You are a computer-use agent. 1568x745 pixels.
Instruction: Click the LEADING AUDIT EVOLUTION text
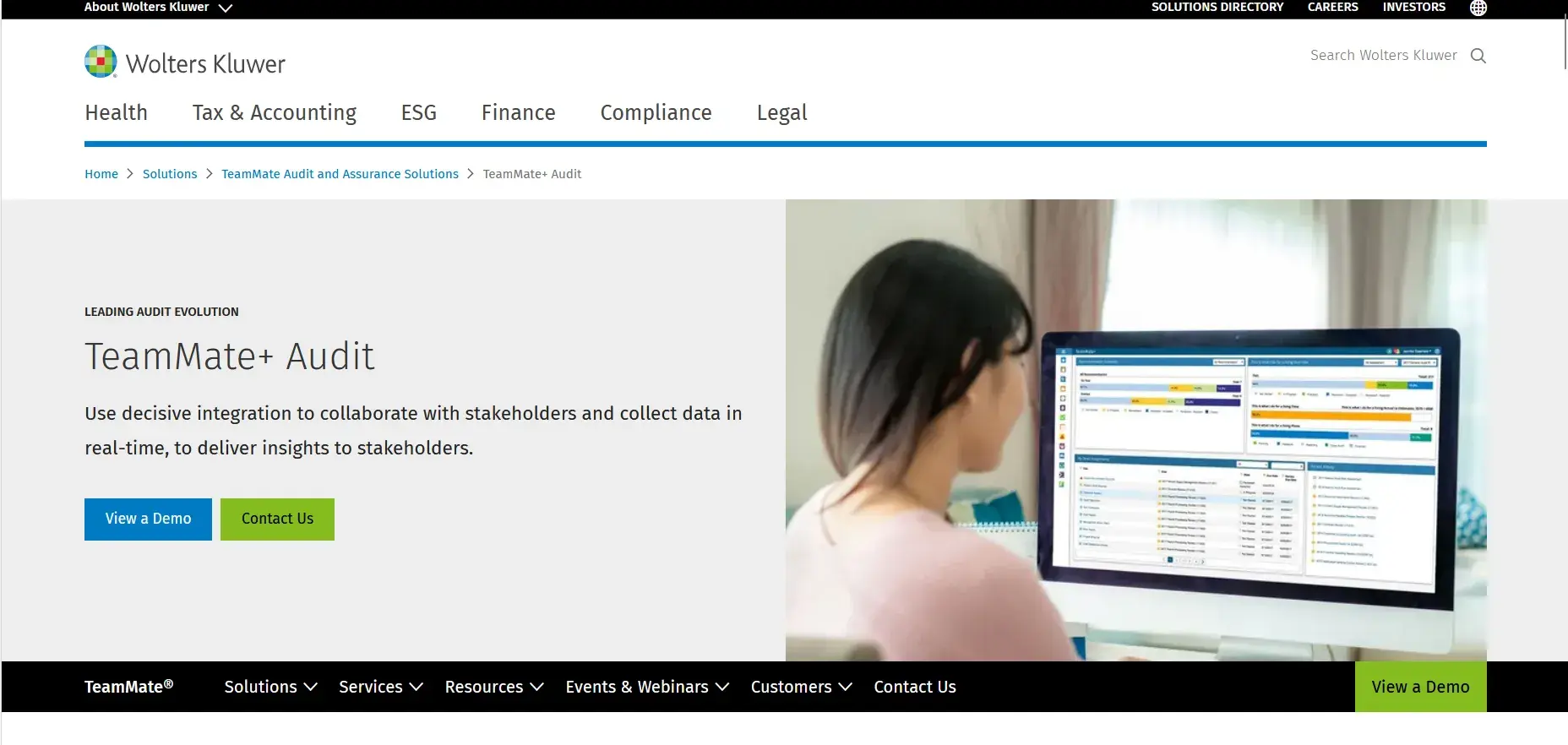161,312
